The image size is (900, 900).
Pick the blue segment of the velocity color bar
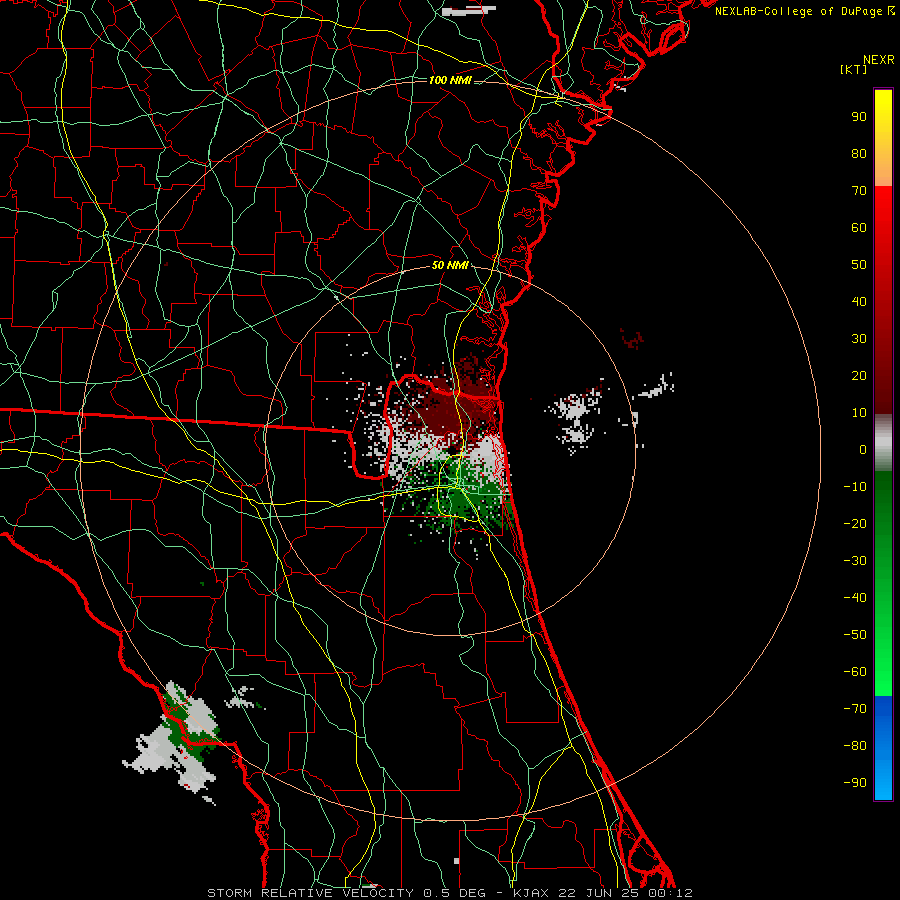point(883,748)
